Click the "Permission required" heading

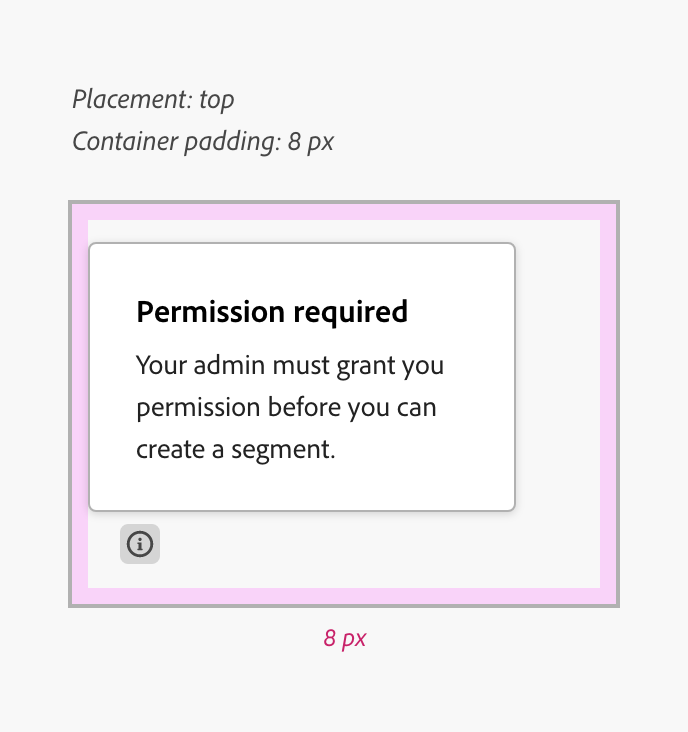point(272,312)
